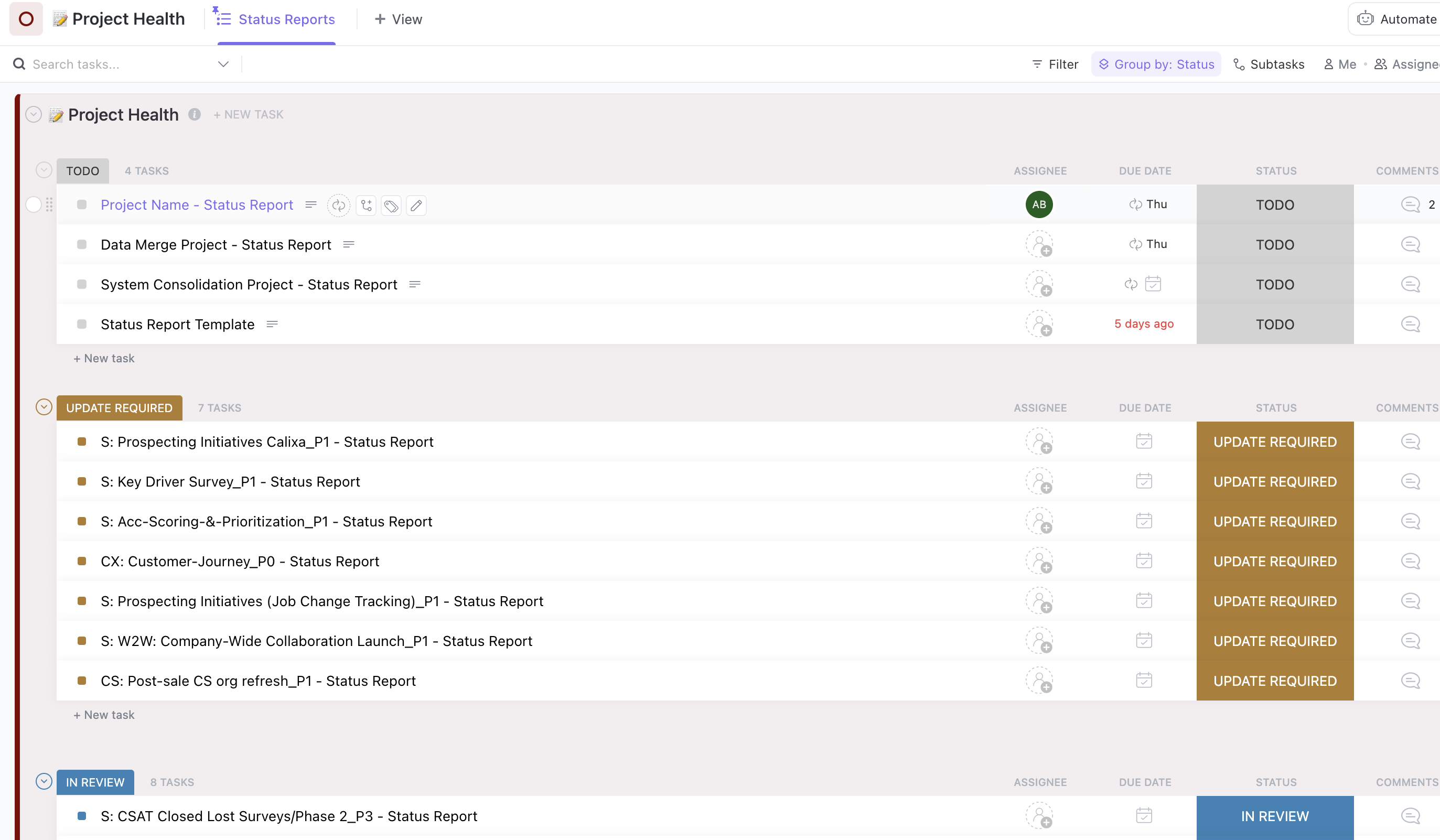Click the search magnifier icon

tap(19, 64)
